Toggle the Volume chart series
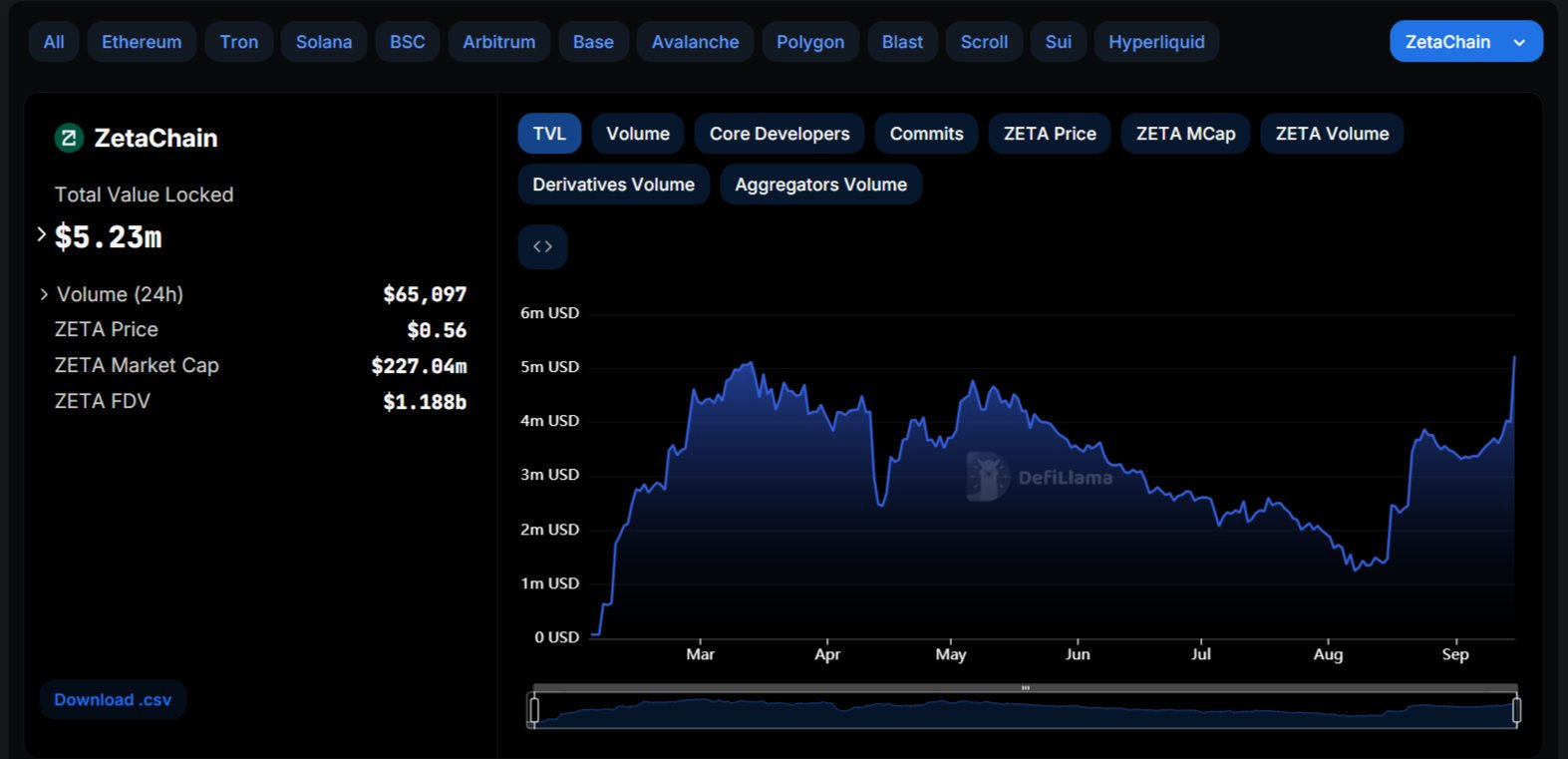The width and height of the screenshot is (1568, 759). click(638, 134)
